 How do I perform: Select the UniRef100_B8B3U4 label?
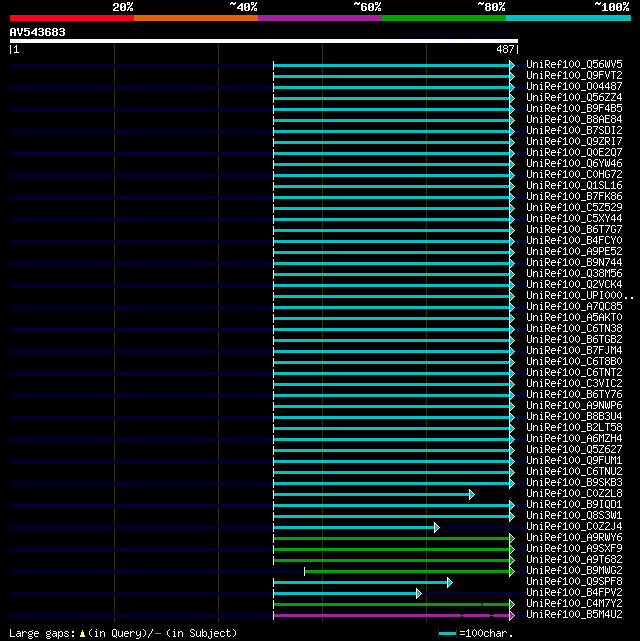(574, 417)
